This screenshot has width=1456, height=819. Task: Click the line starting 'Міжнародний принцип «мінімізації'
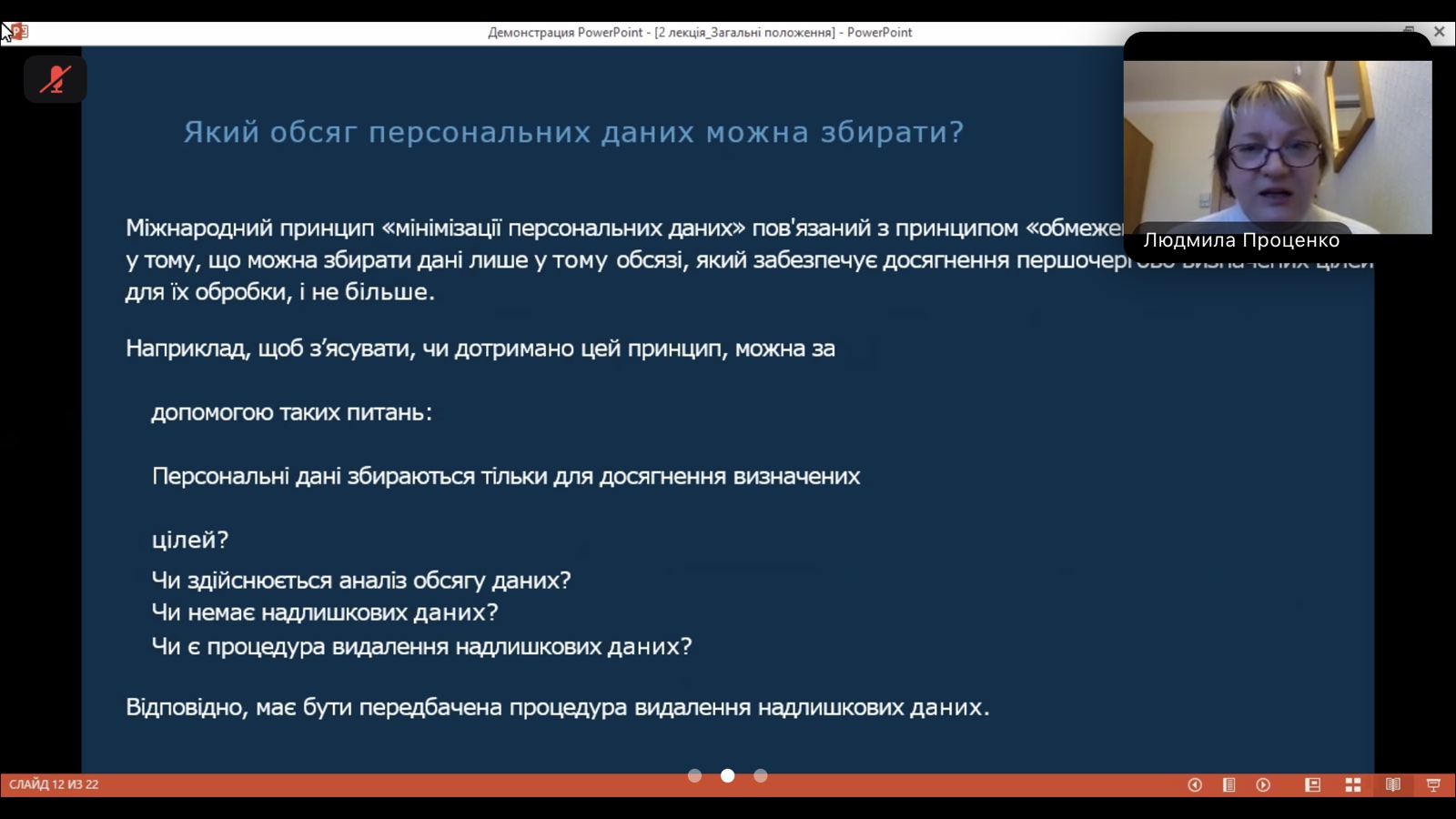click(624, 228)
